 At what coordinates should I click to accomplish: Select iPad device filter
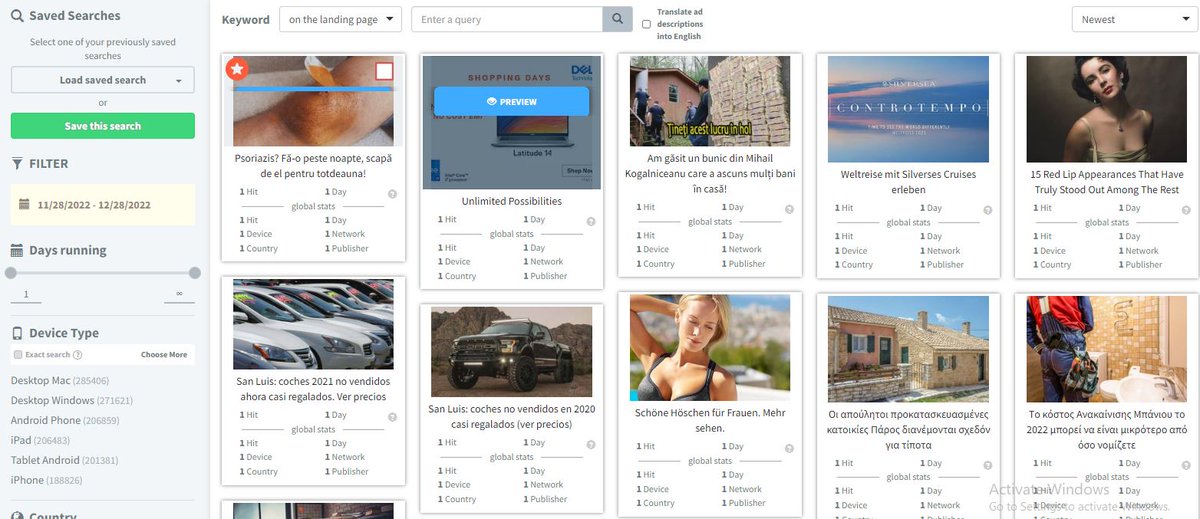(x=41, y=440)
